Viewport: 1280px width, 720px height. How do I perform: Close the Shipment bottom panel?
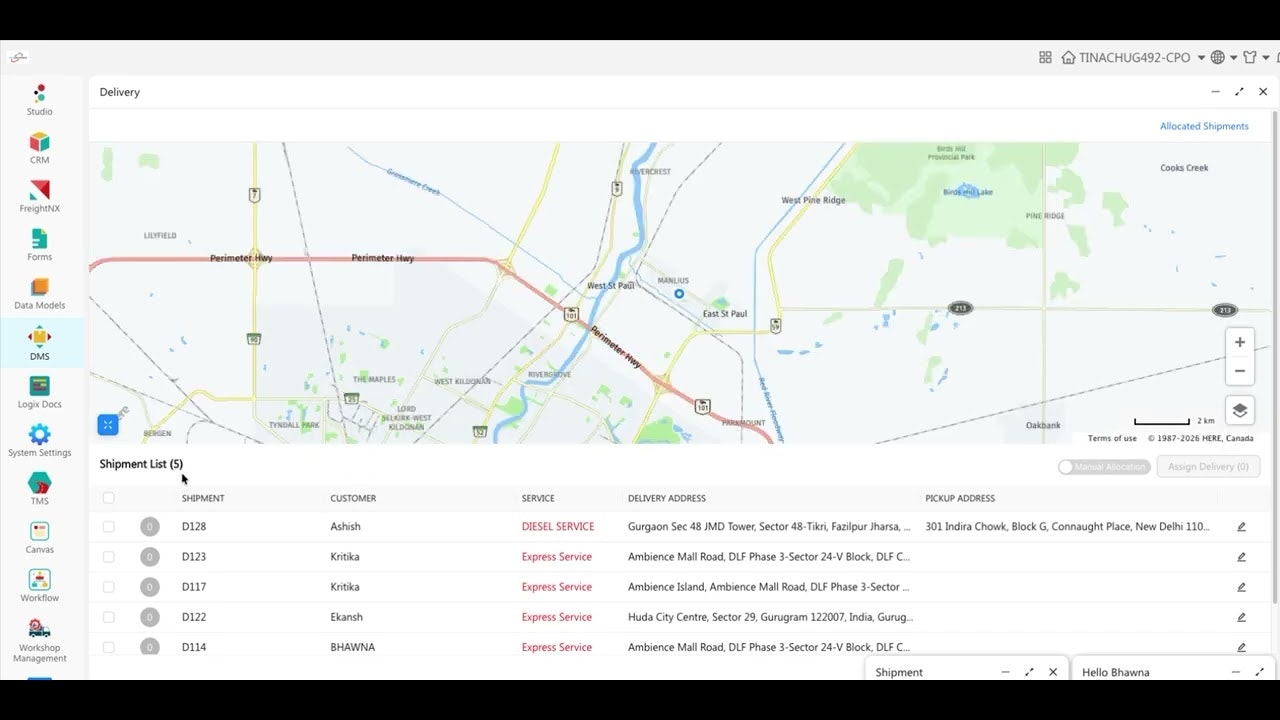[x=1053, y=672]
